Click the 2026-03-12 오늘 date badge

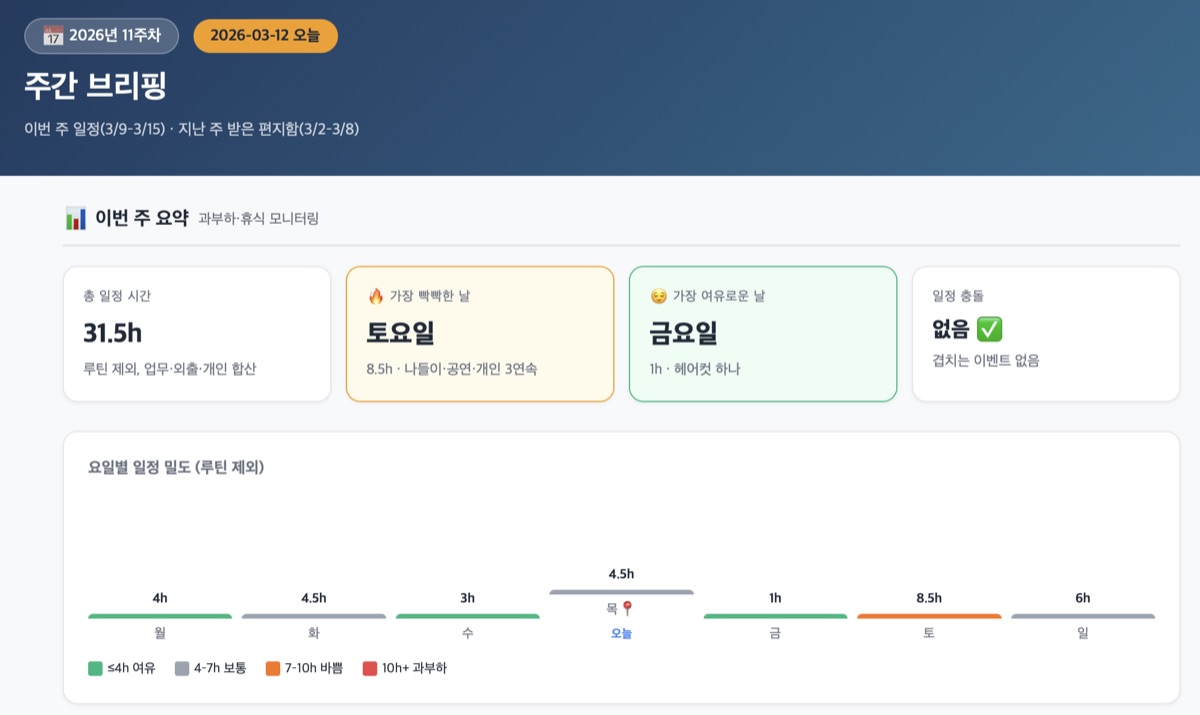click(x=265, y=36)
